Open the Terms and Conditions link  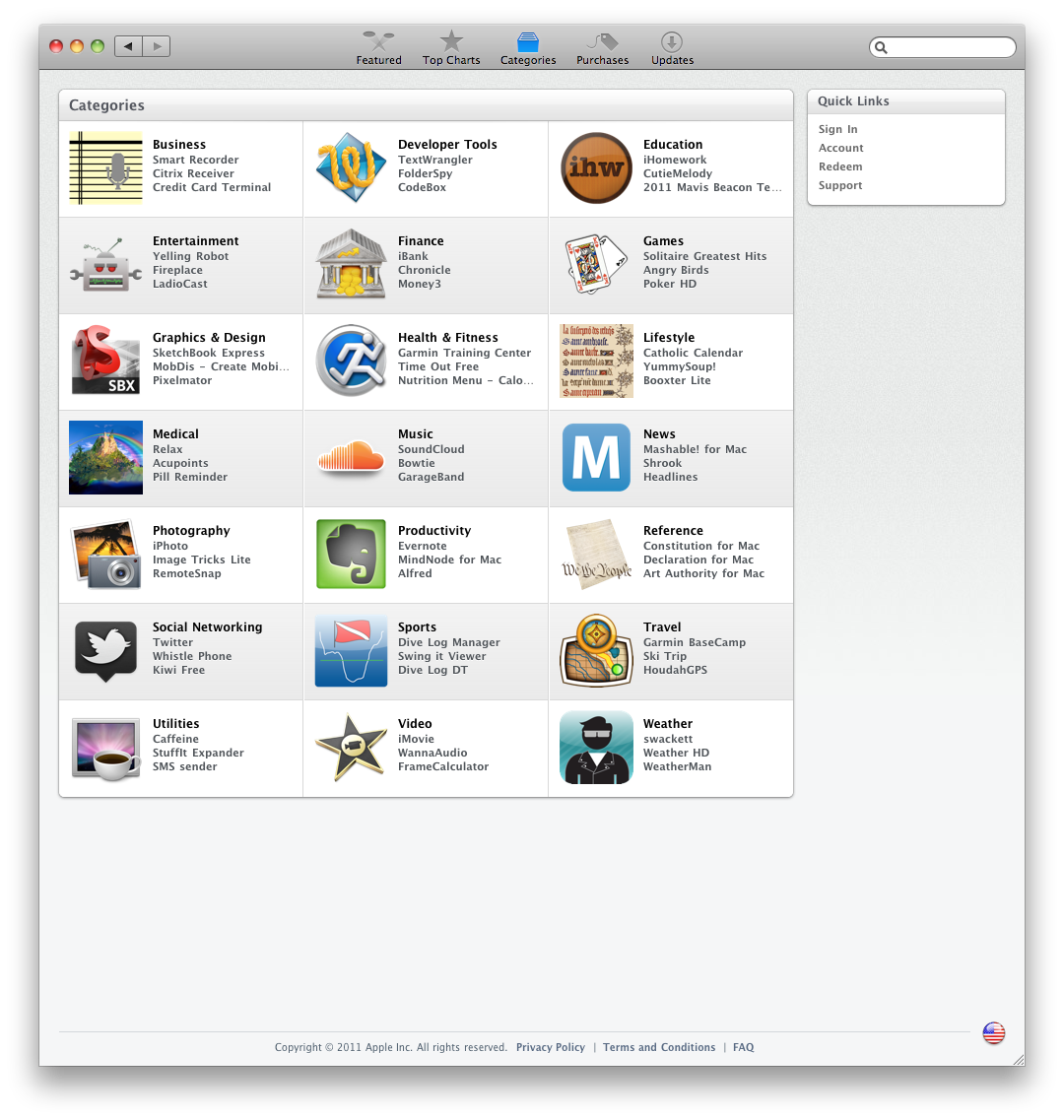[659, 1047]
